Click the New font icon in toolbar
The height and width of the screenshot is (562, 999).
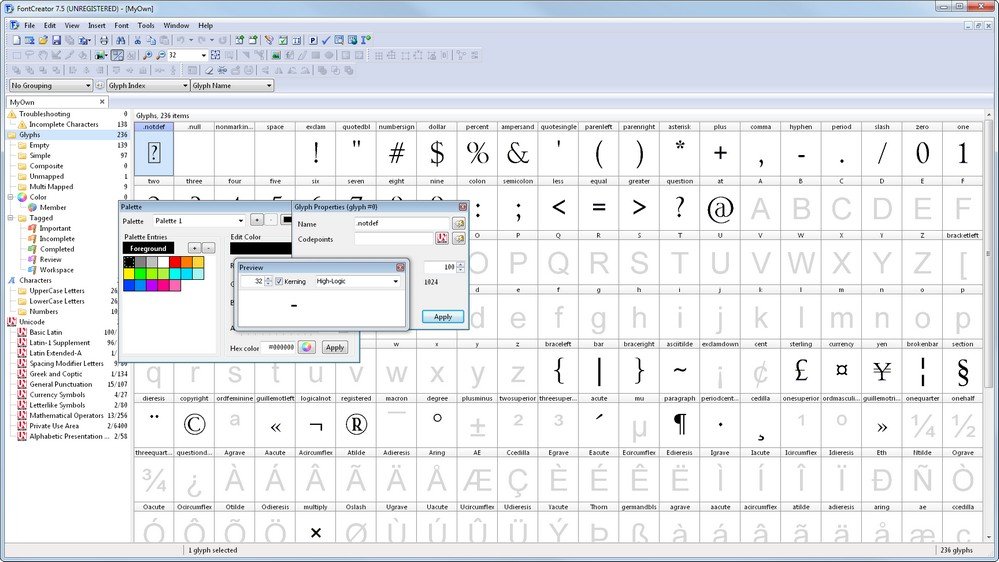click(17, 40)
